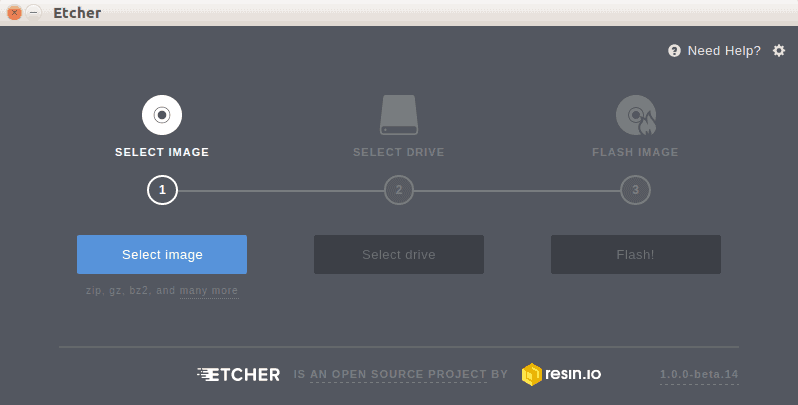Click the white disc Select Image icon
The image size is (798, 405).
[162, 115]
